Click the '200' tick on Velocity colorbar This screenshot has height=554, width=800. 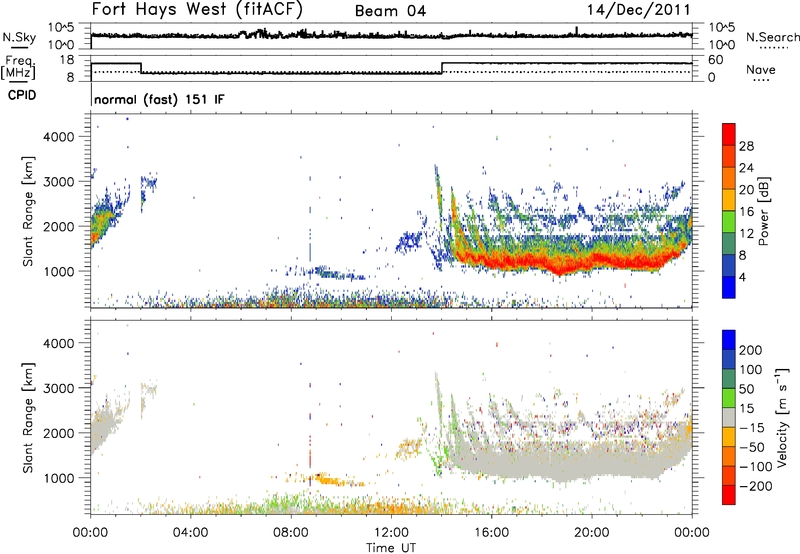(751, 350)
